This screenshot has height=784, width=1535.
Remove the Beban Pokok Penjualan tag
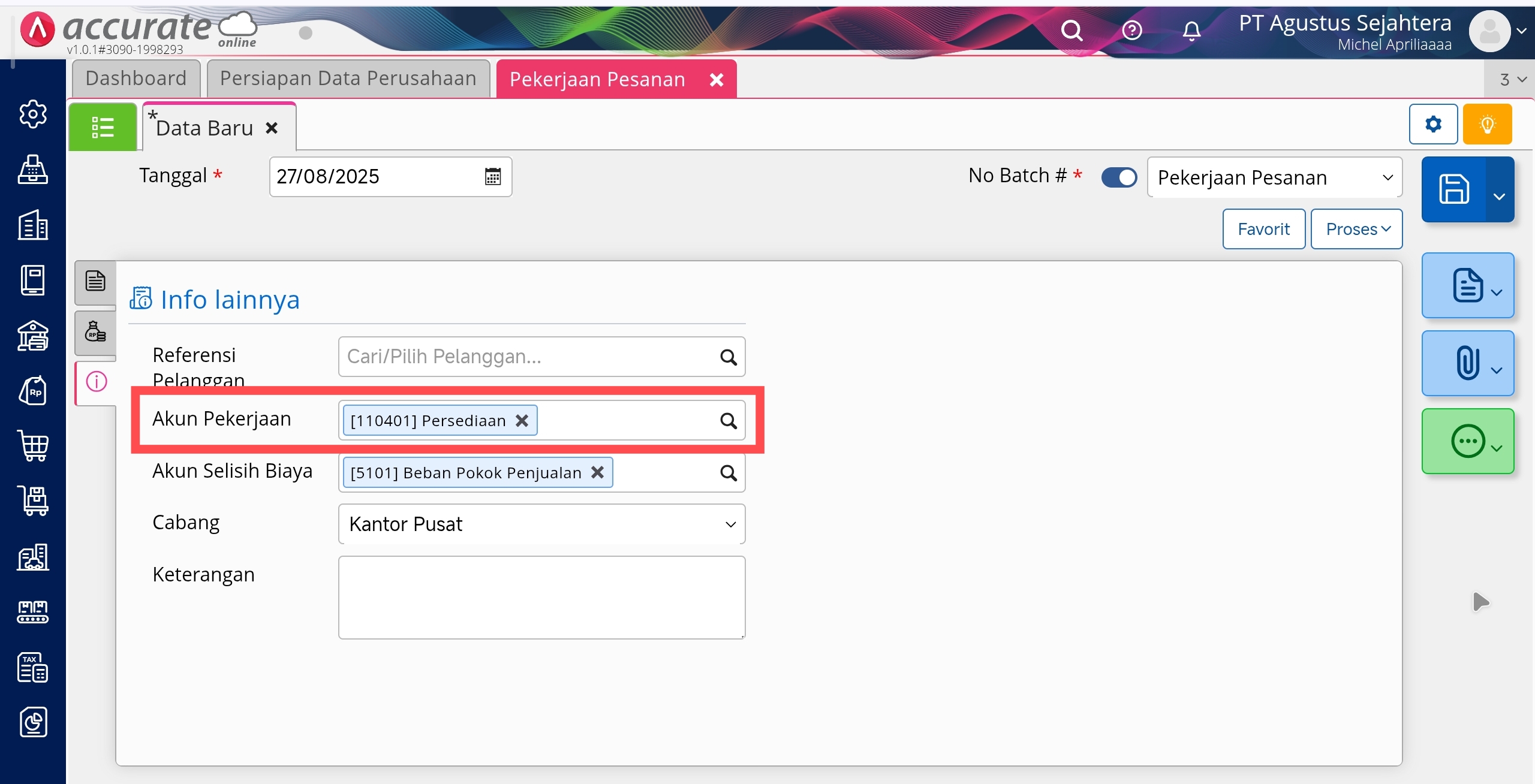pos(597,472)
